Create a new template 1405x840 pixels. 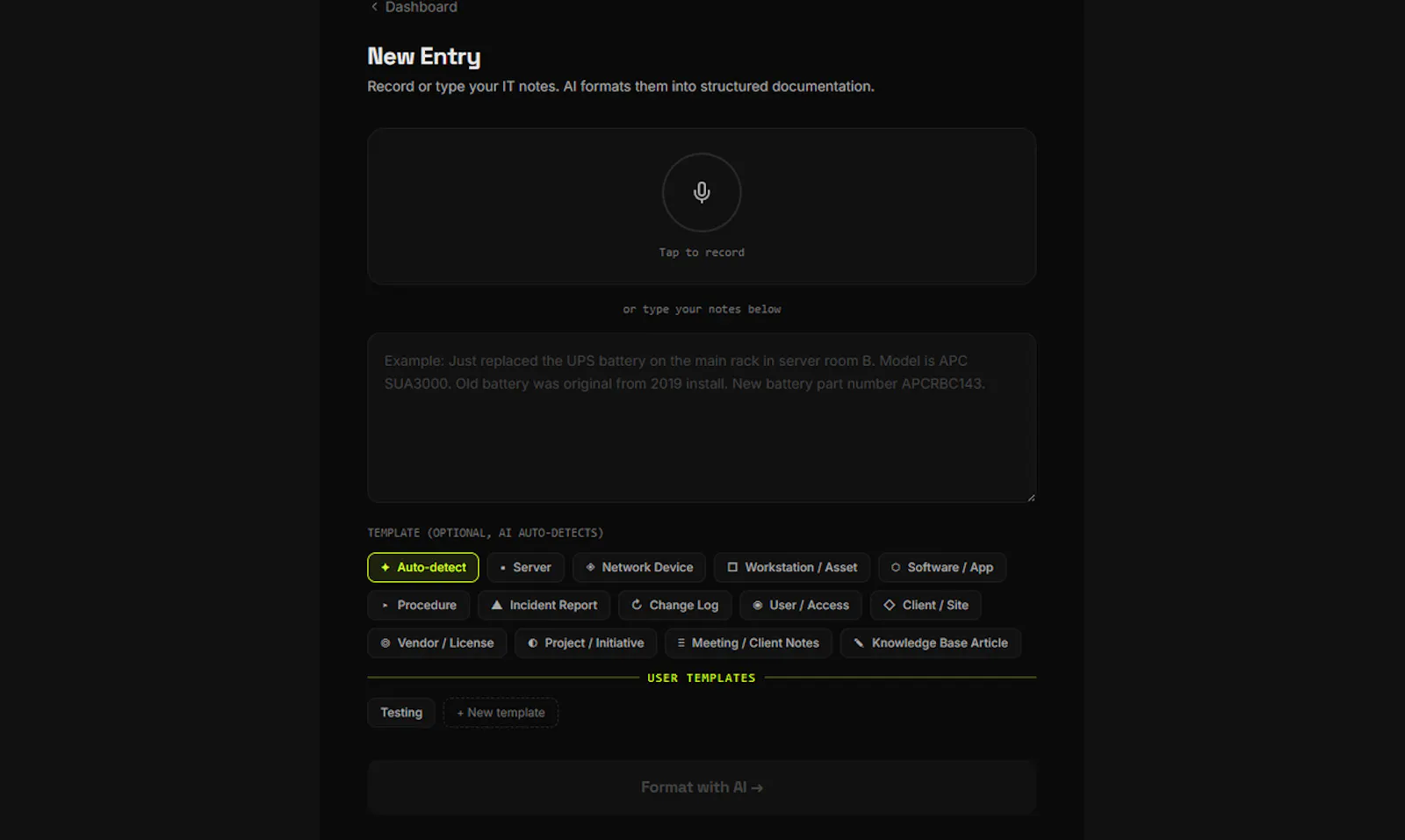tap(501, 713)
